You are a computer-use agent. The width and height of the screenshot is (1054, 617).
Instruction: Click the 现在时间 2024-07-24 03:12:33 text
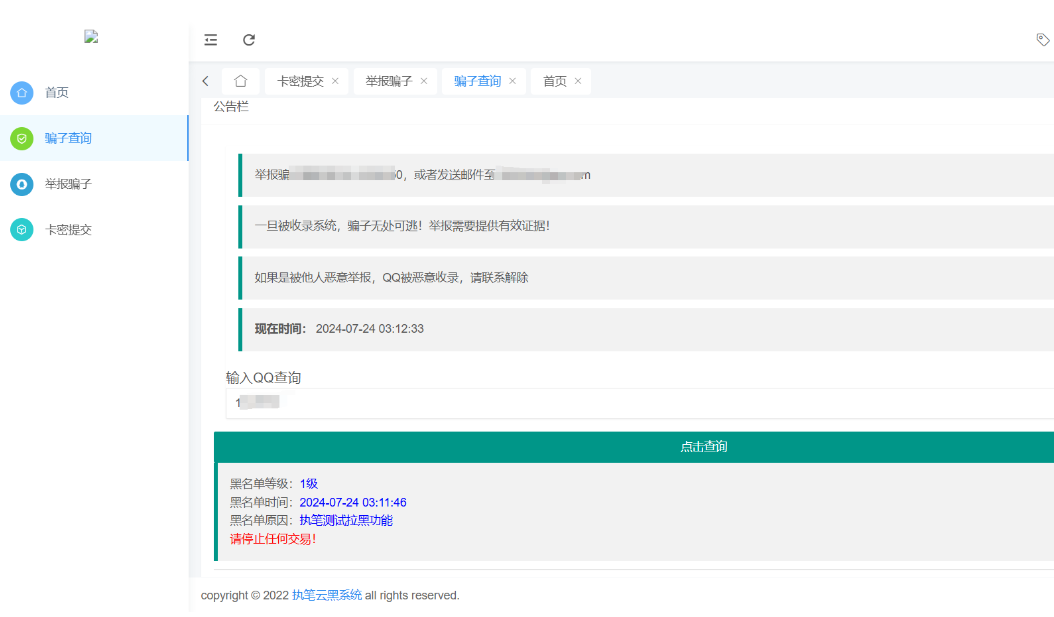(339, 329)
